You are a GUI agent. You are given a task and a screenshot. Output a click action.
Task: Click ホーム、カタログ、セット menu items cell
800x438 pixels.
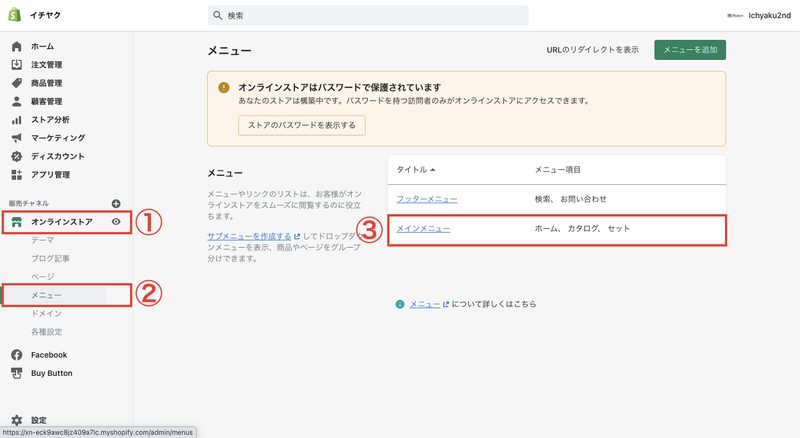pyautogui.click(x=582, y=229)
